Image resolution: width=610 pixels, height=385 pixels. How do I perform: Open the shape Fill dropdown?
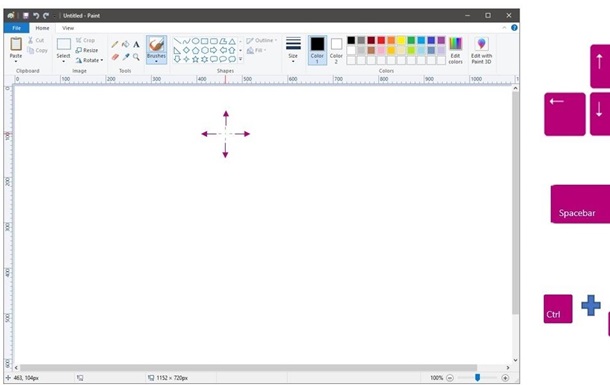tap(257, 51)
